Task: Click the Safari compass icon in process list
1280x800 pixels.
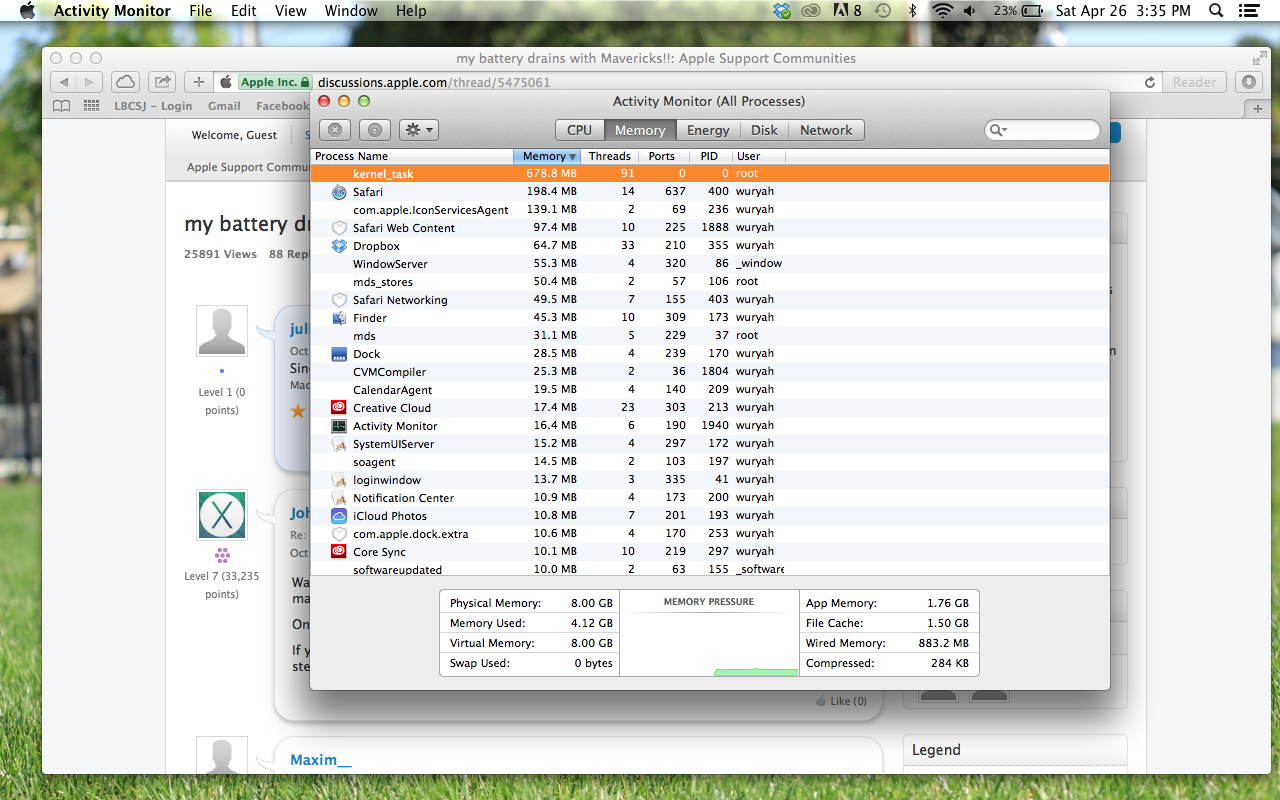Action: [x=339, y=192]
